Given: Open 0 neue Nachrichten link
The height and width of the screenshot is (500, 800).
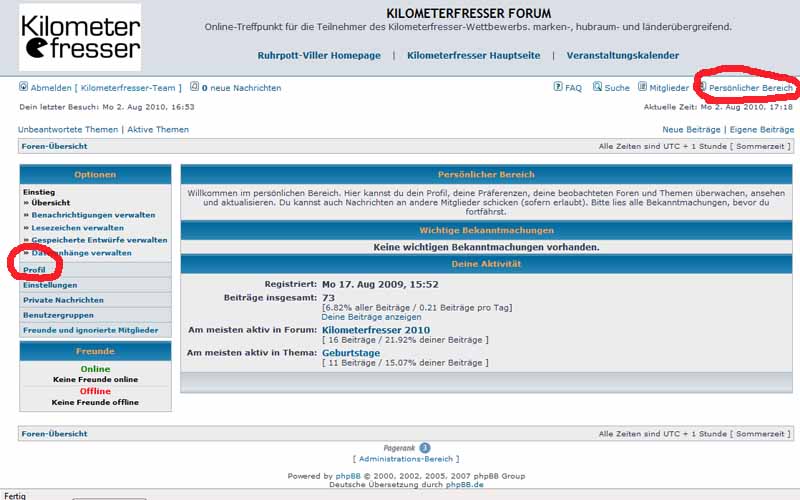Looking at the screenshot, I should tap(241, 88).
